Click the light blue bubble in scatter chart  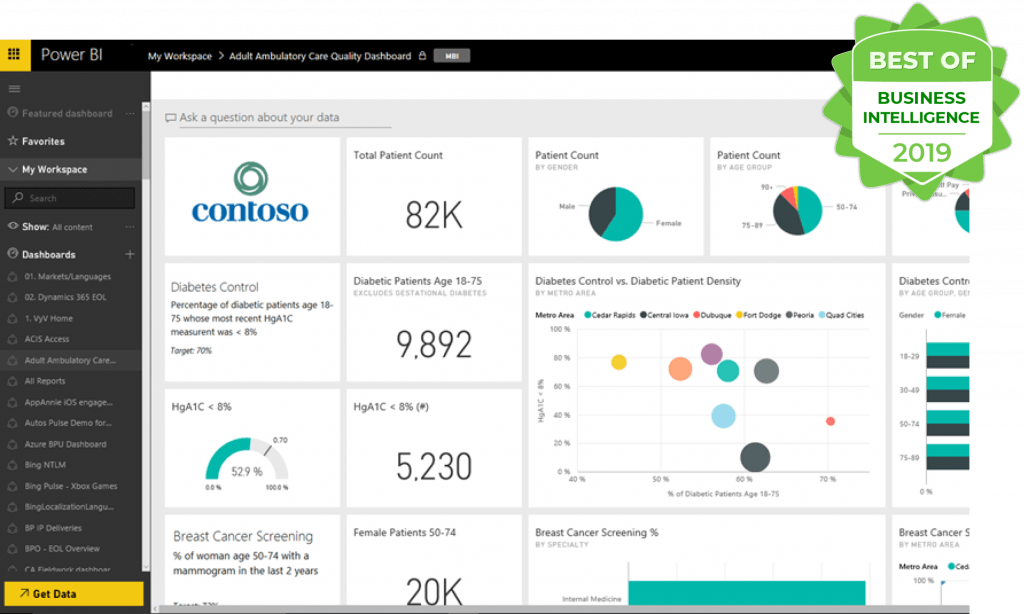723,415
